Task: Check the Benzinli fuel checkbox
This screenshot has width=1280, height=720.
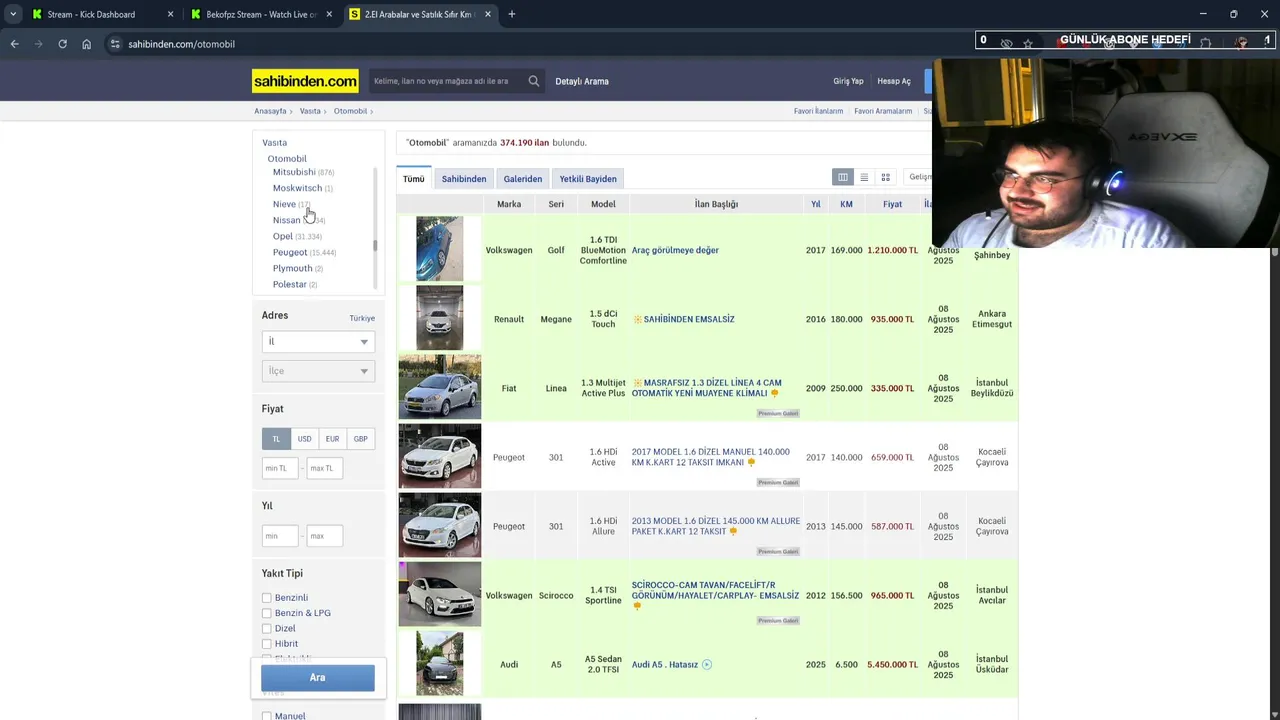Action: click(x=267, y=598)
